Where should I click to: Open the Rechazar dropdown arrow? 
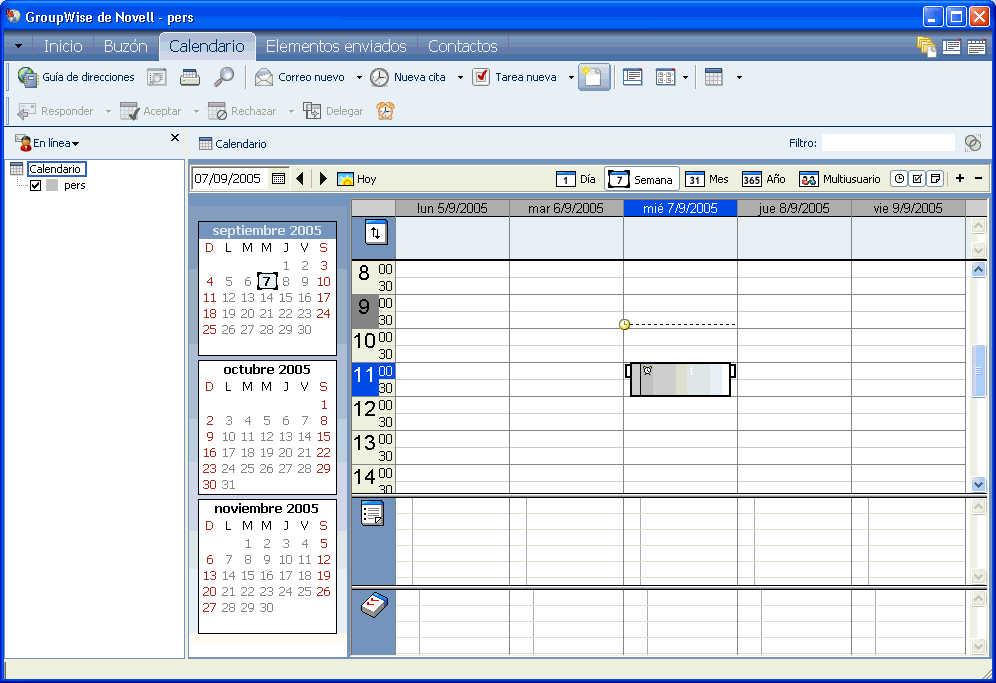click(x=292, y=111)
